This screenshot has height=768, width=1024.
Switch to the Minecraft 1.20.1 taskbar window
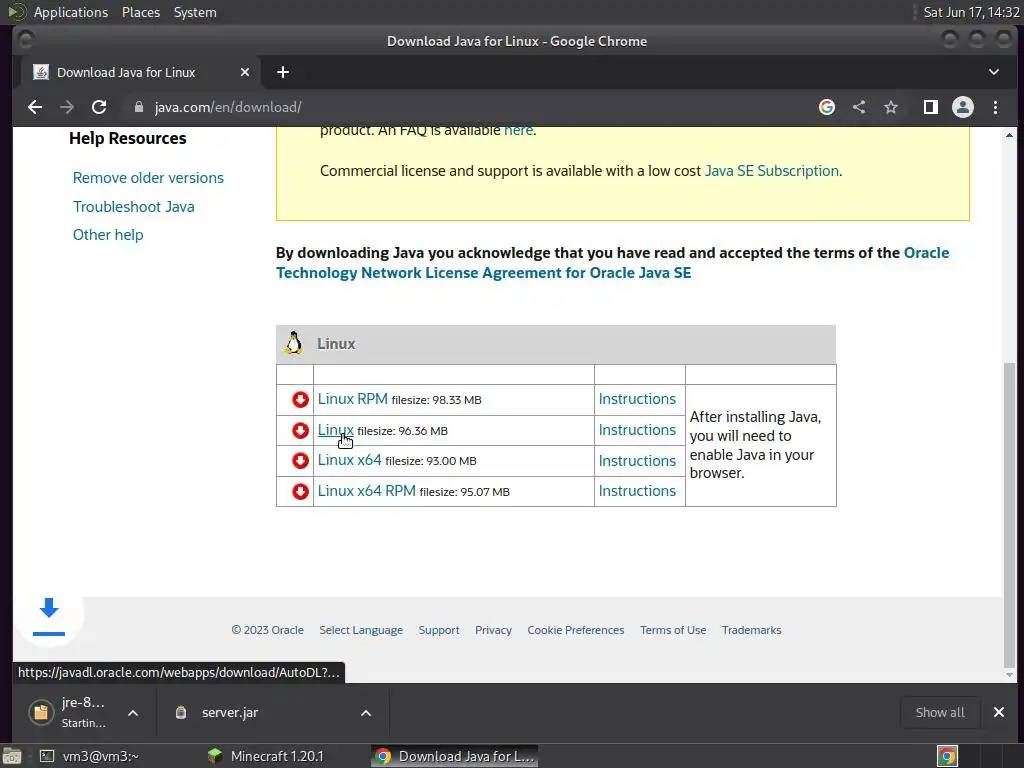point(266,756)
